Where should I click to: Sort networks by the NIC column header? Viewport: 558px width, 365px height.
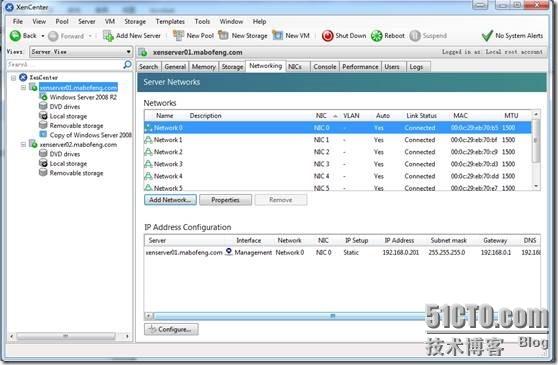[321, 116]
